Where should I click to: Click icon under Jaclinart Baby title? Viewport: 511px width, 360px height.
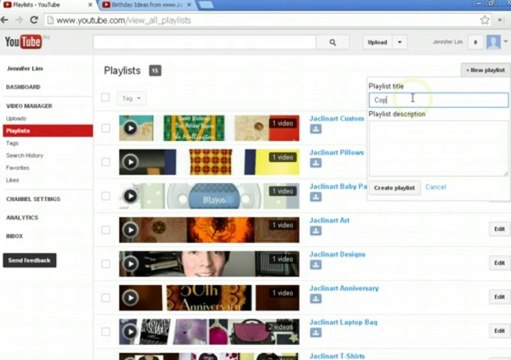(x=316, y=197)
